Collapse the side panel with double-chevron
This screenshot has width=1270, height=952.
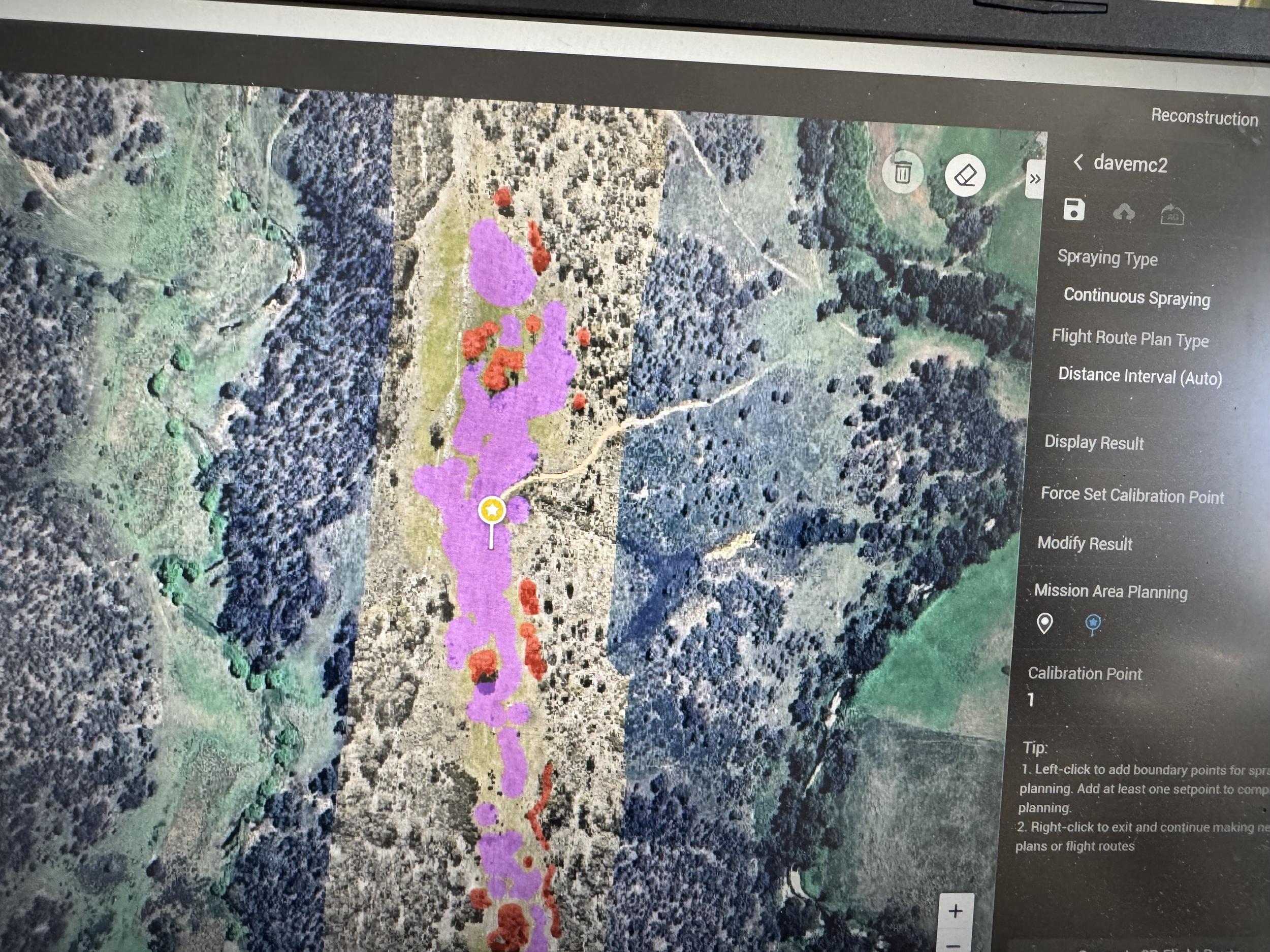1035,179
